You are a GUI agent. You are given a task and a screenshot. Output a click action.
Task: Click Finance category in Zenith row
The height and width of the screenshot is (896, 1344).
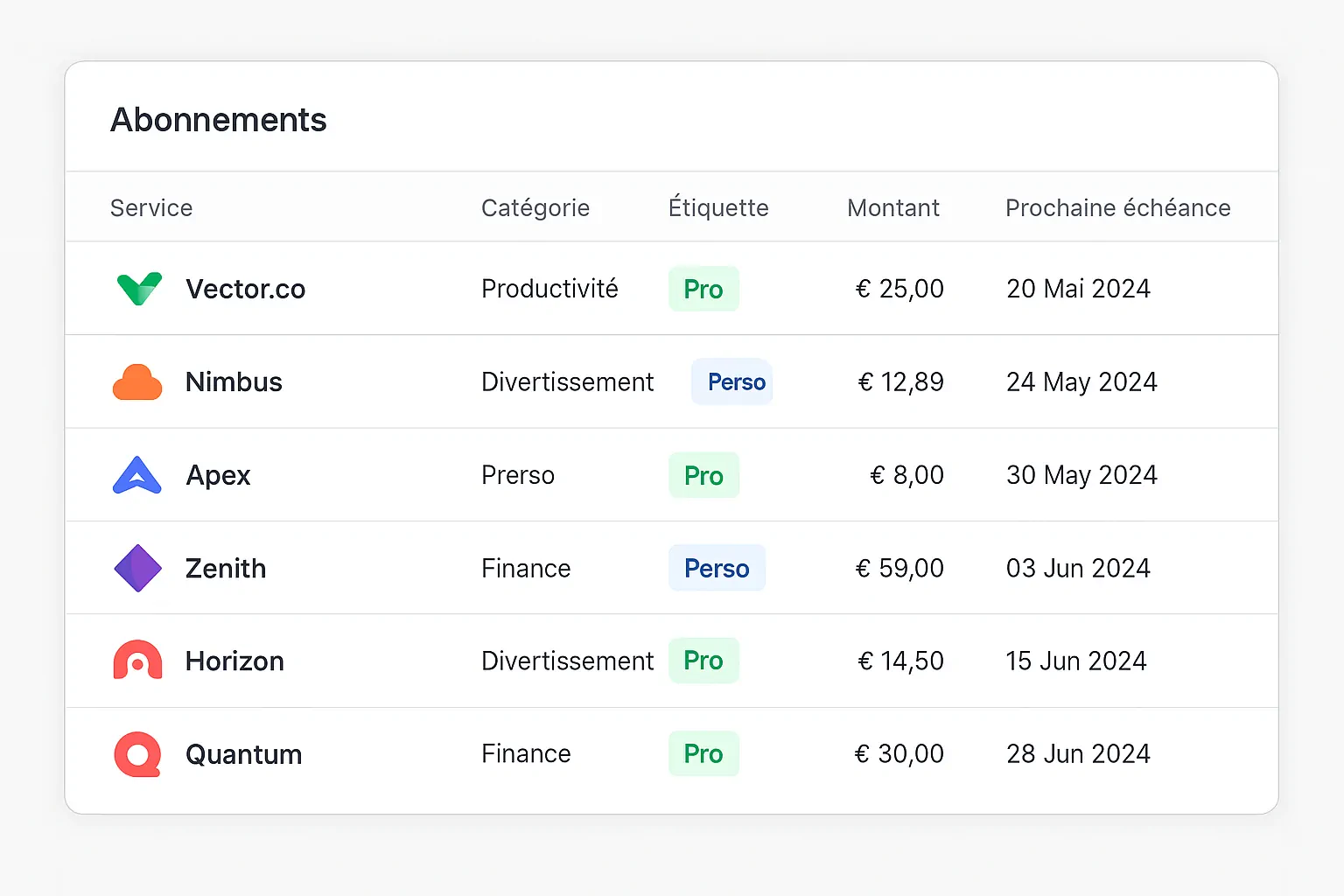pos(526,569)
